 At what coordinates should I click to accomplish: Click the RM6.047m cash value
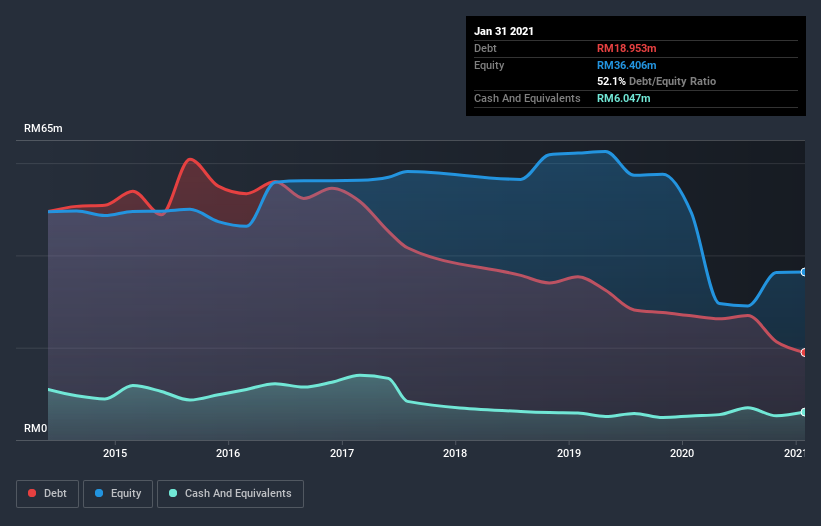[623, 98]
